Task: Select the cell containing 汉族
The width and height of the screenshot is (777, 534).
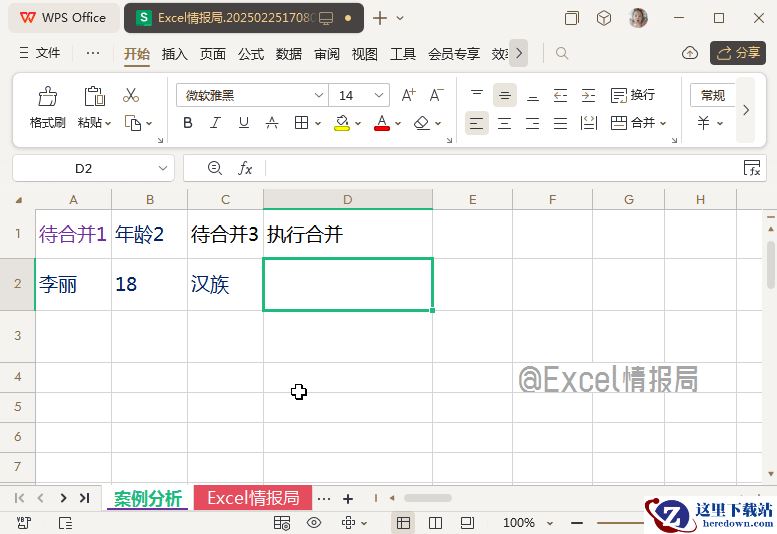Action: click(225, 284)
